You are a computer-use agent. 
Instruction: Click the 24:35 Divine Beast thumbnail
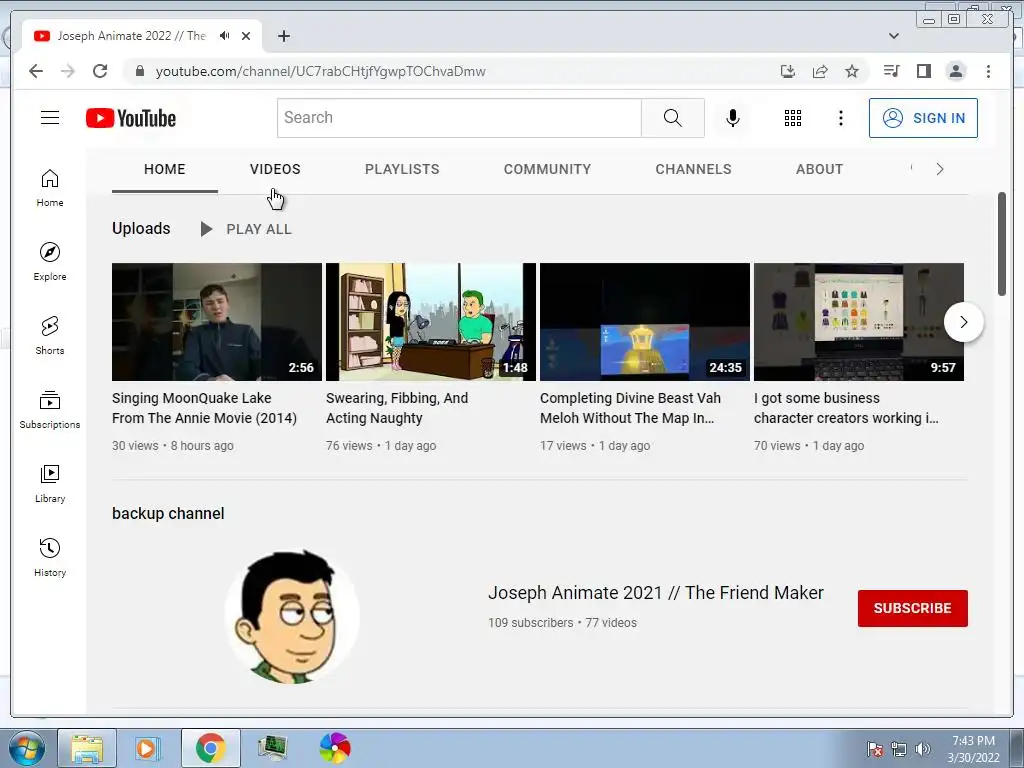645,322
